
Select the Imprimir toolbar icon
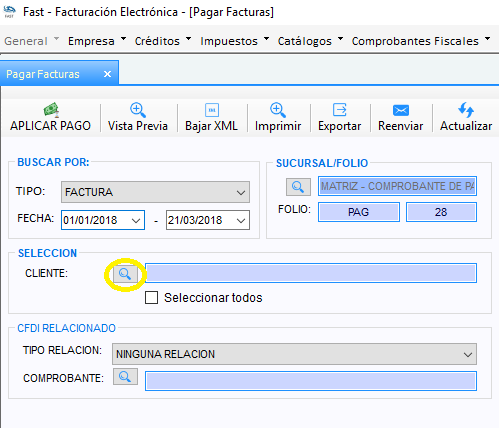click(277, 110)
